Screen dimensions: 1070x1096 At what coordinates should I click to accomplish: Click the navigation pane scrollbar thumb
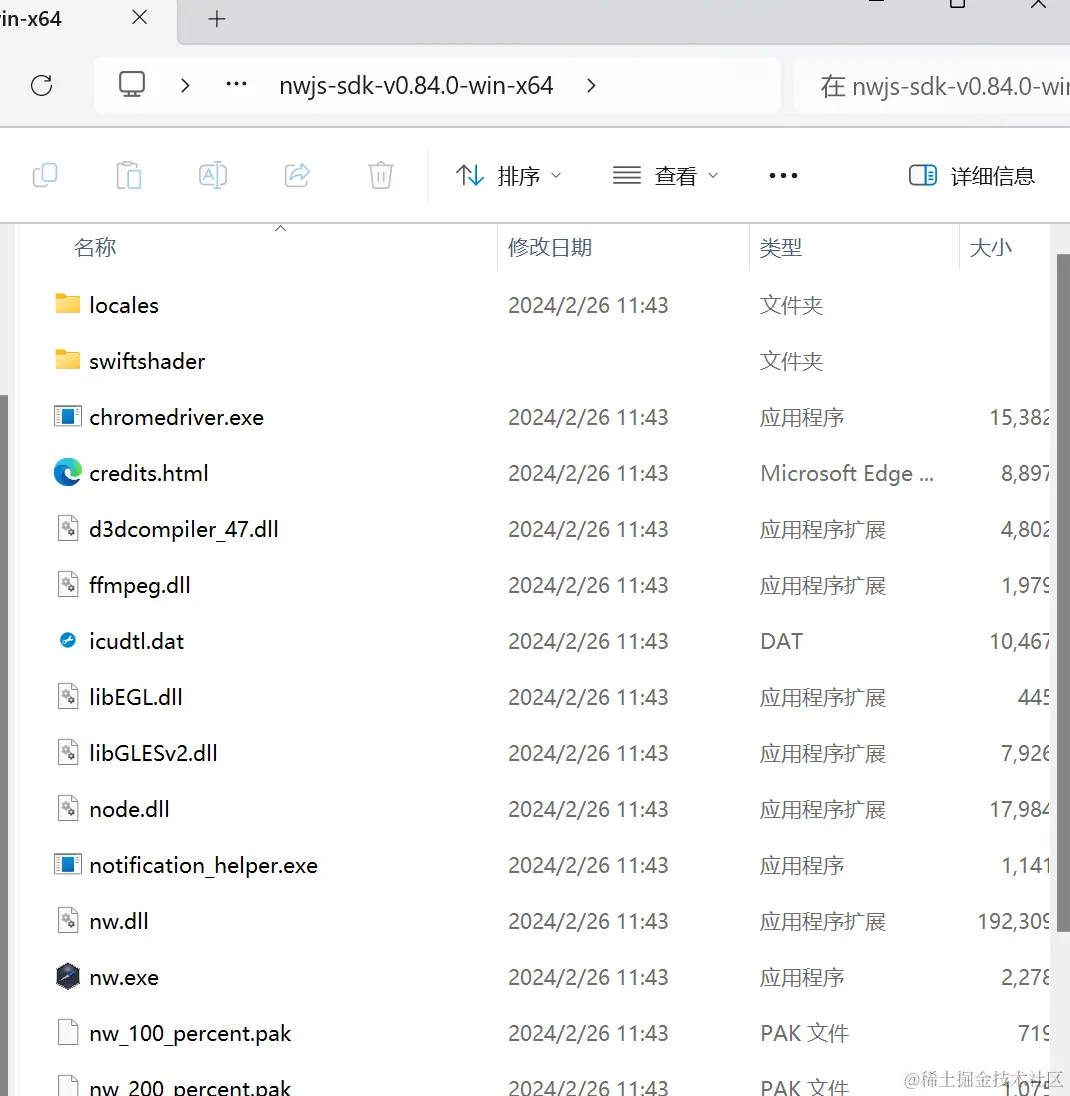pos(3,745)
